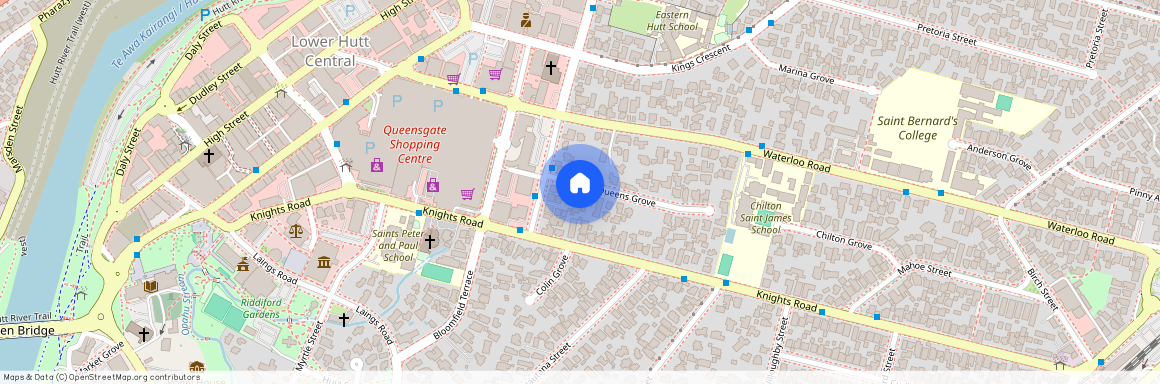Click the Queens Grove street label
The image size is (1160, 384).
click(x=628, y=197)
